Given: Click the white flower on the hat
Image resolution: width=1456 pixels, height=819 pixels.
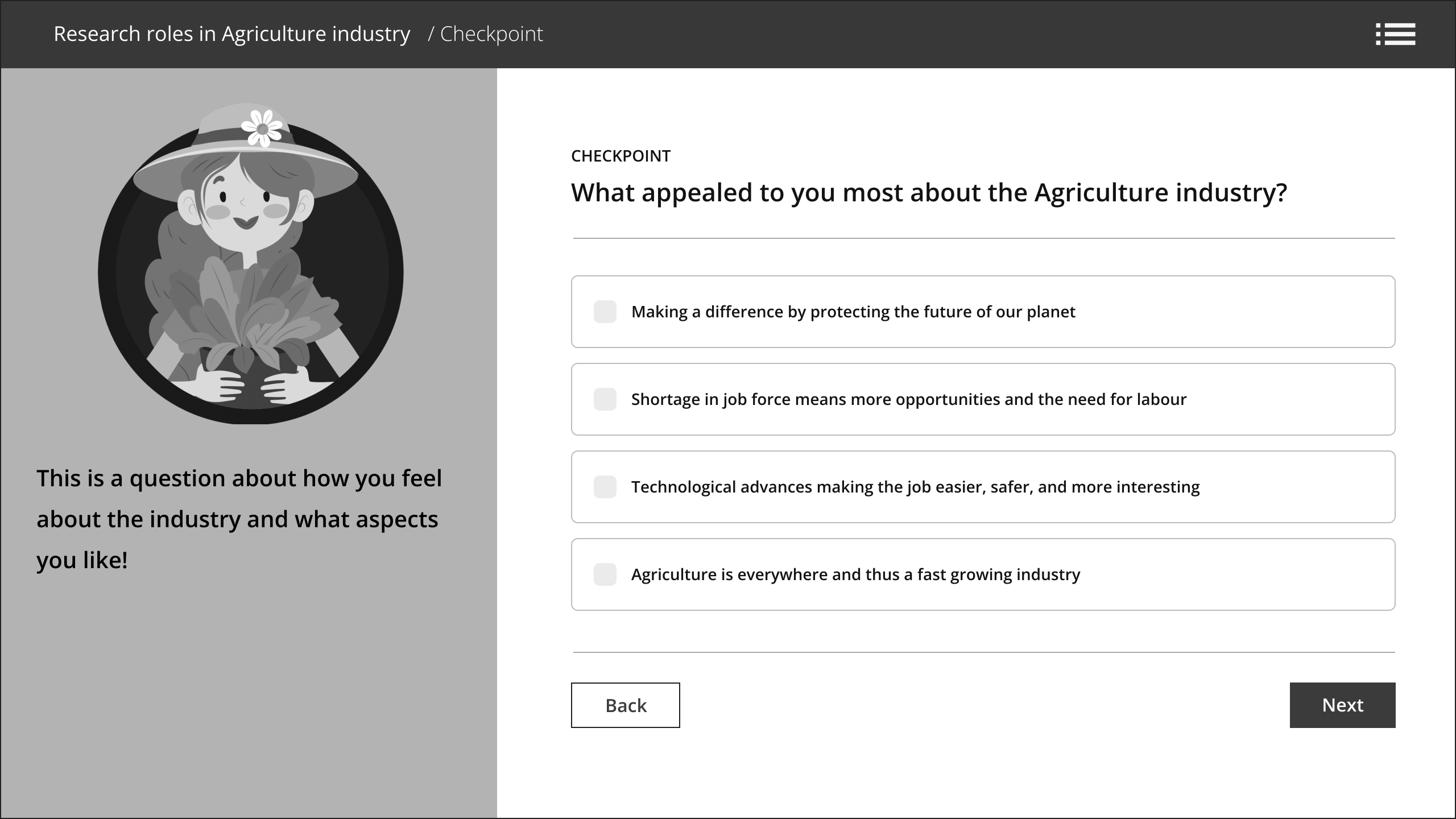Looking at the screenshot, I should (x=262, y=128).
